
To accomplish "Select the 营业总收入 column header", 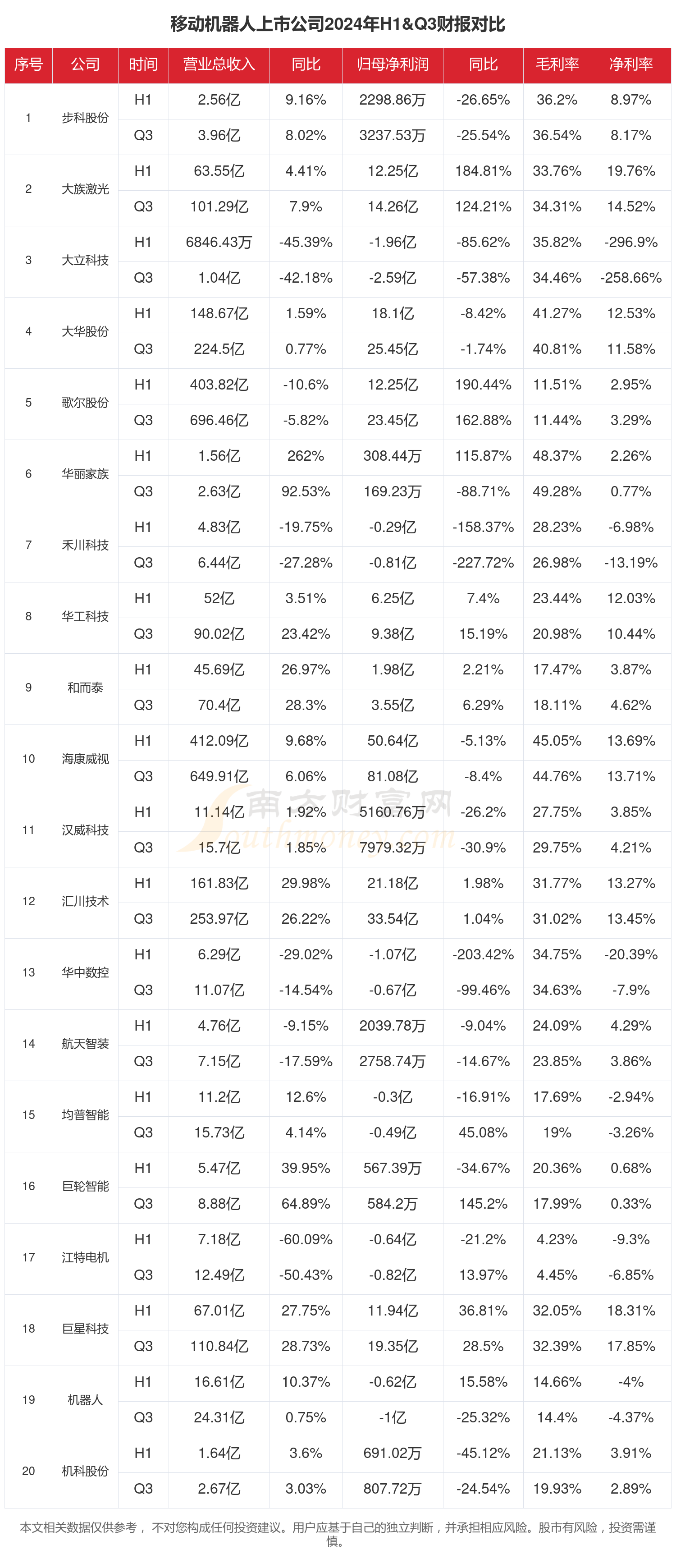I will pos(219,64).
